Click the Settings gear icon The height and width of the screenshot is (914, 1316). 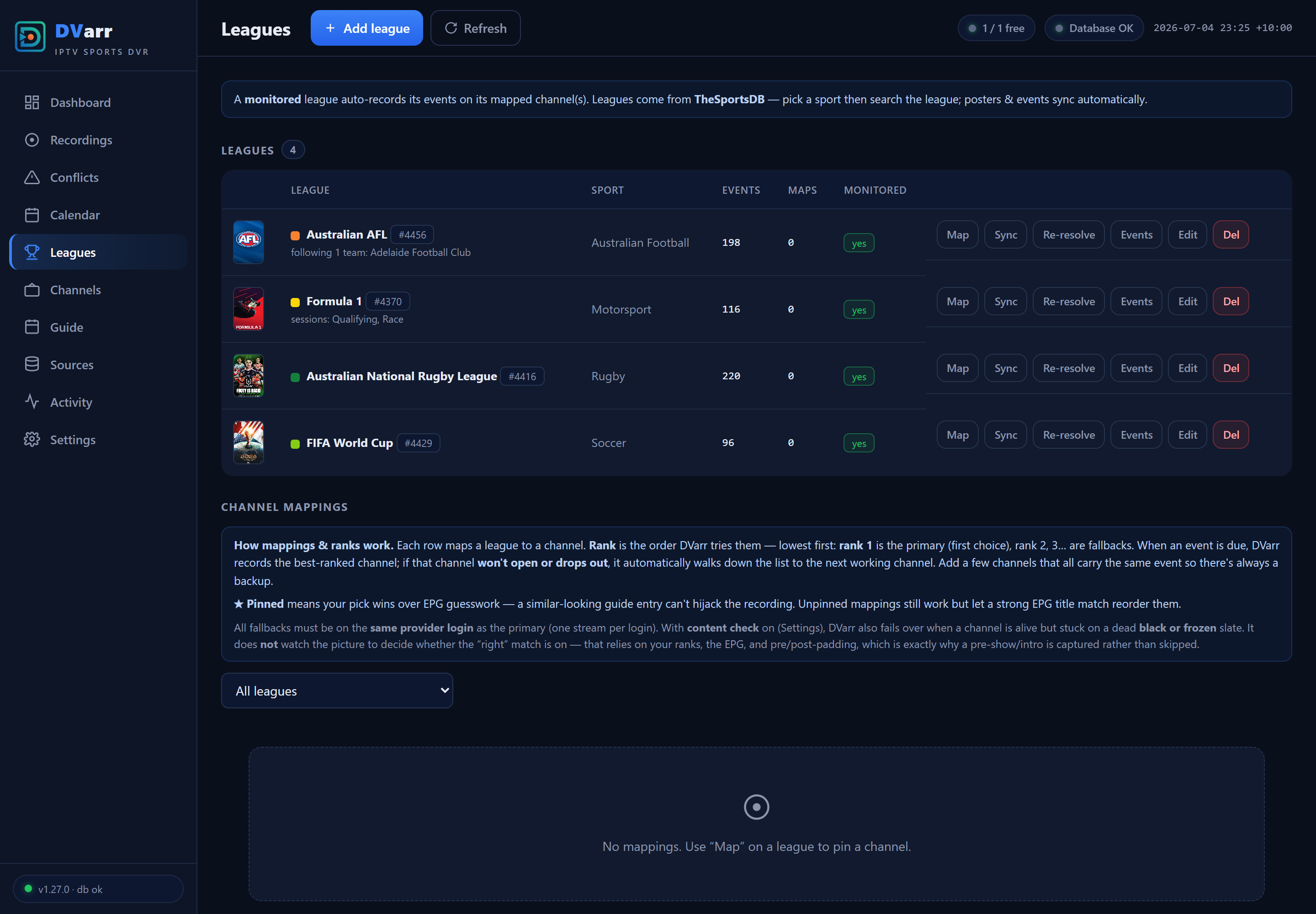click(x=32, y=439)
